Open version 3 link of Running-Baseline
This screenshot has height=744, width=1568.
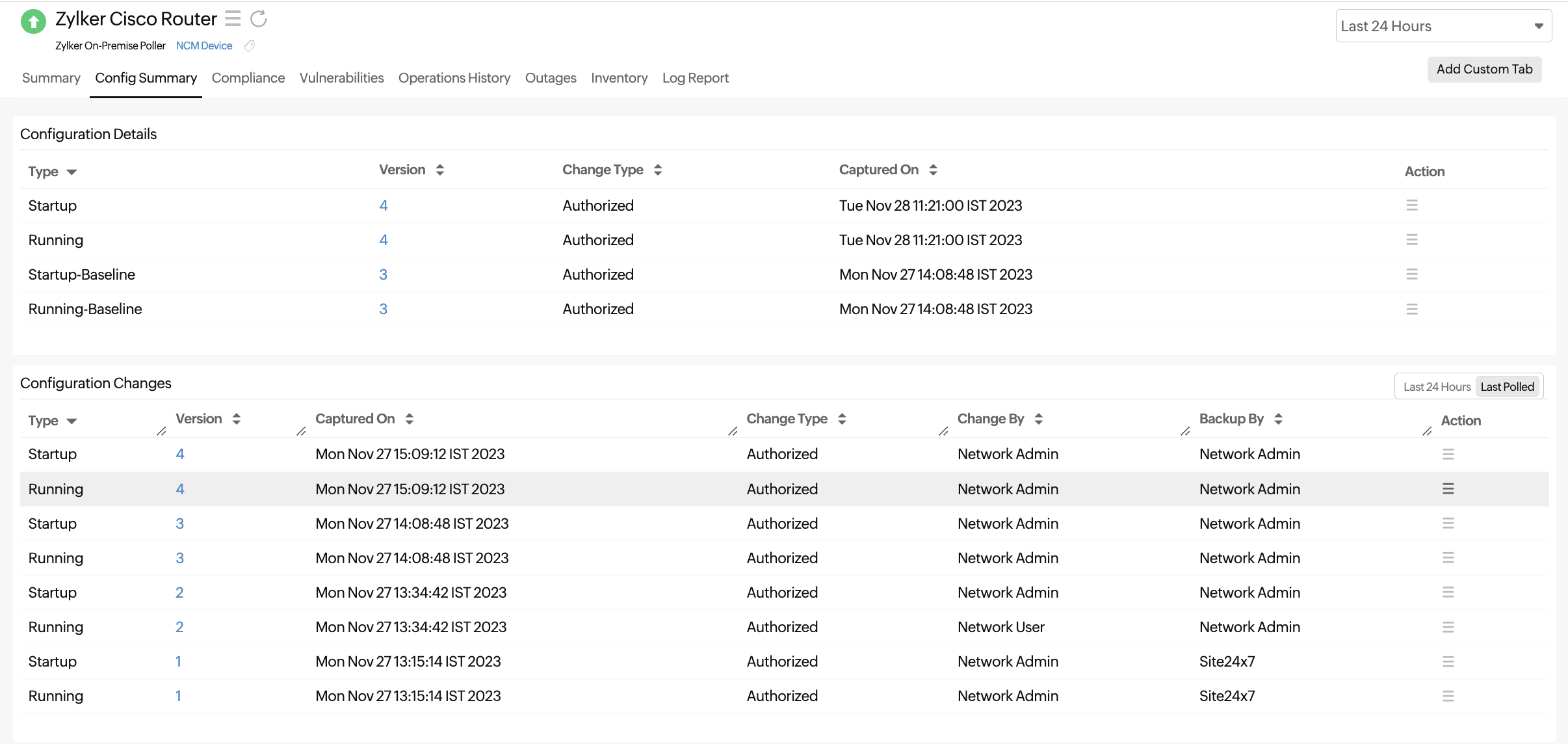click(x=384, y=309)
